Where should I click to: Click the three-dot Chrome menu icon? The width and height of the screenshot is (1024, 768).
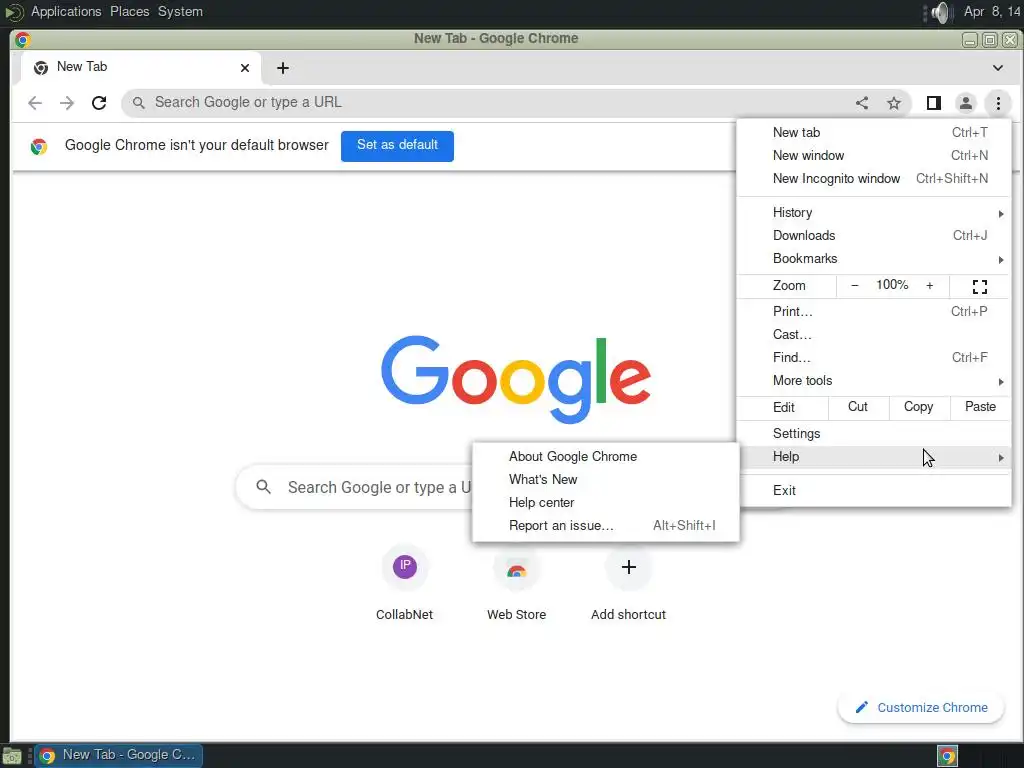[x=998, y=103]
